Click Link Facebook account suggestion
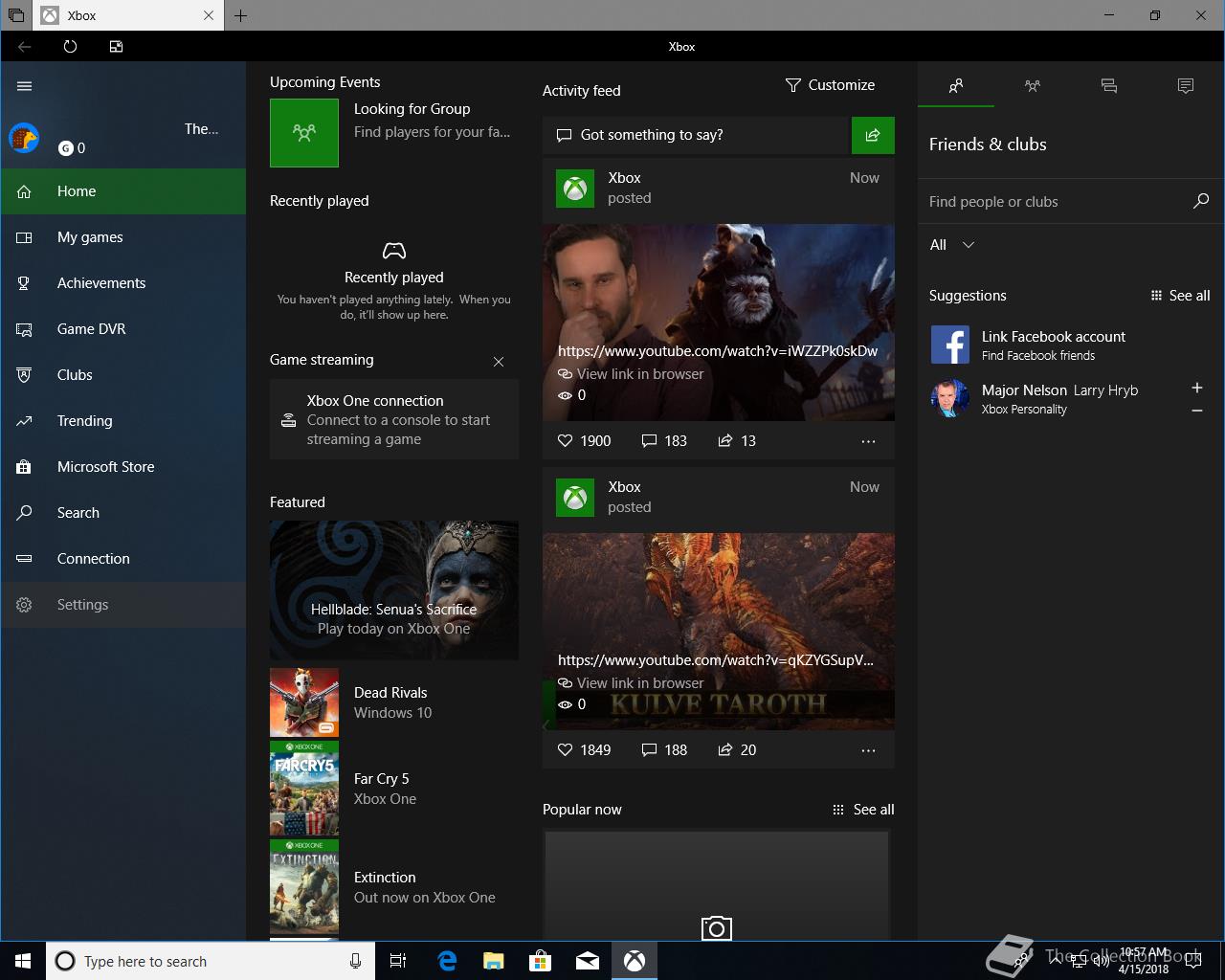Viewport: 1225px width, 980px height. pos(1071,345)
